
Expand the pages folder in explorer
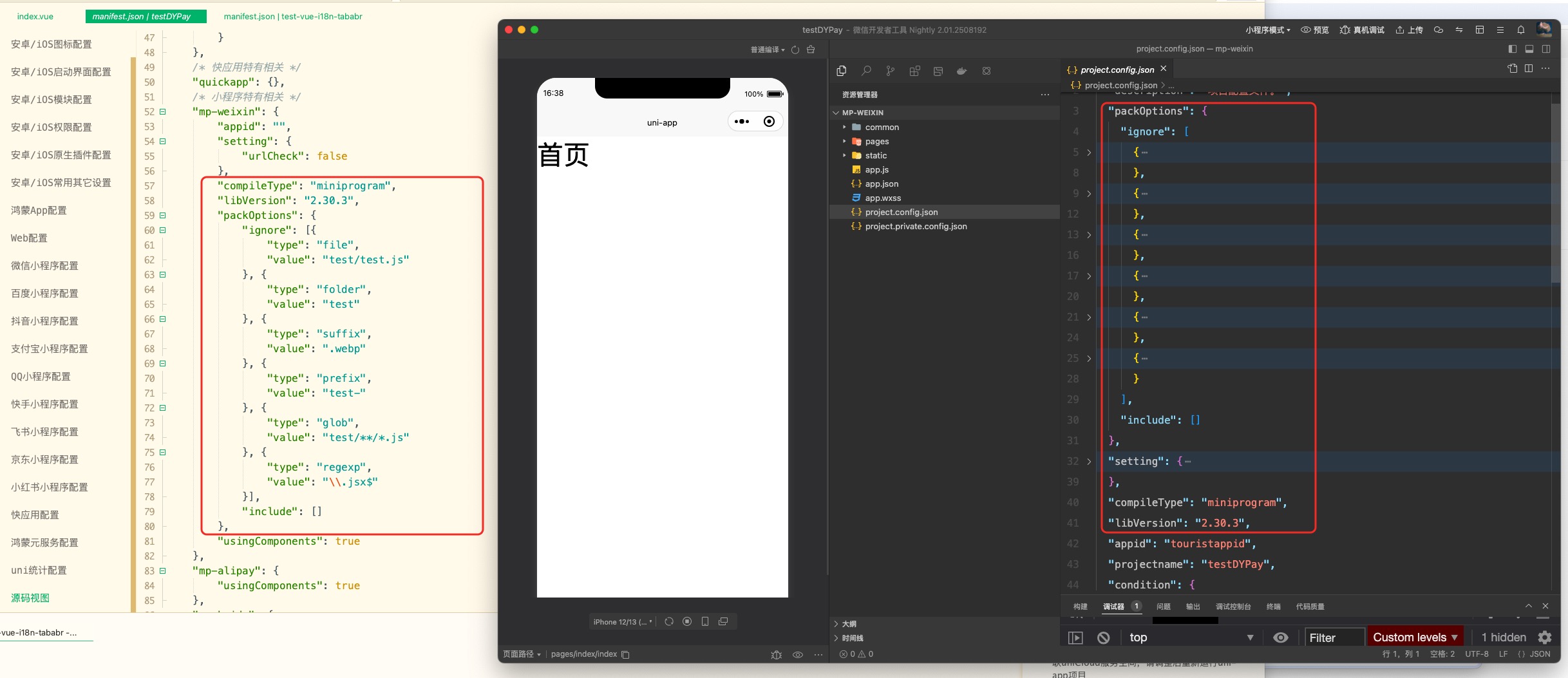pyautogui.click(x=876, y=142)
